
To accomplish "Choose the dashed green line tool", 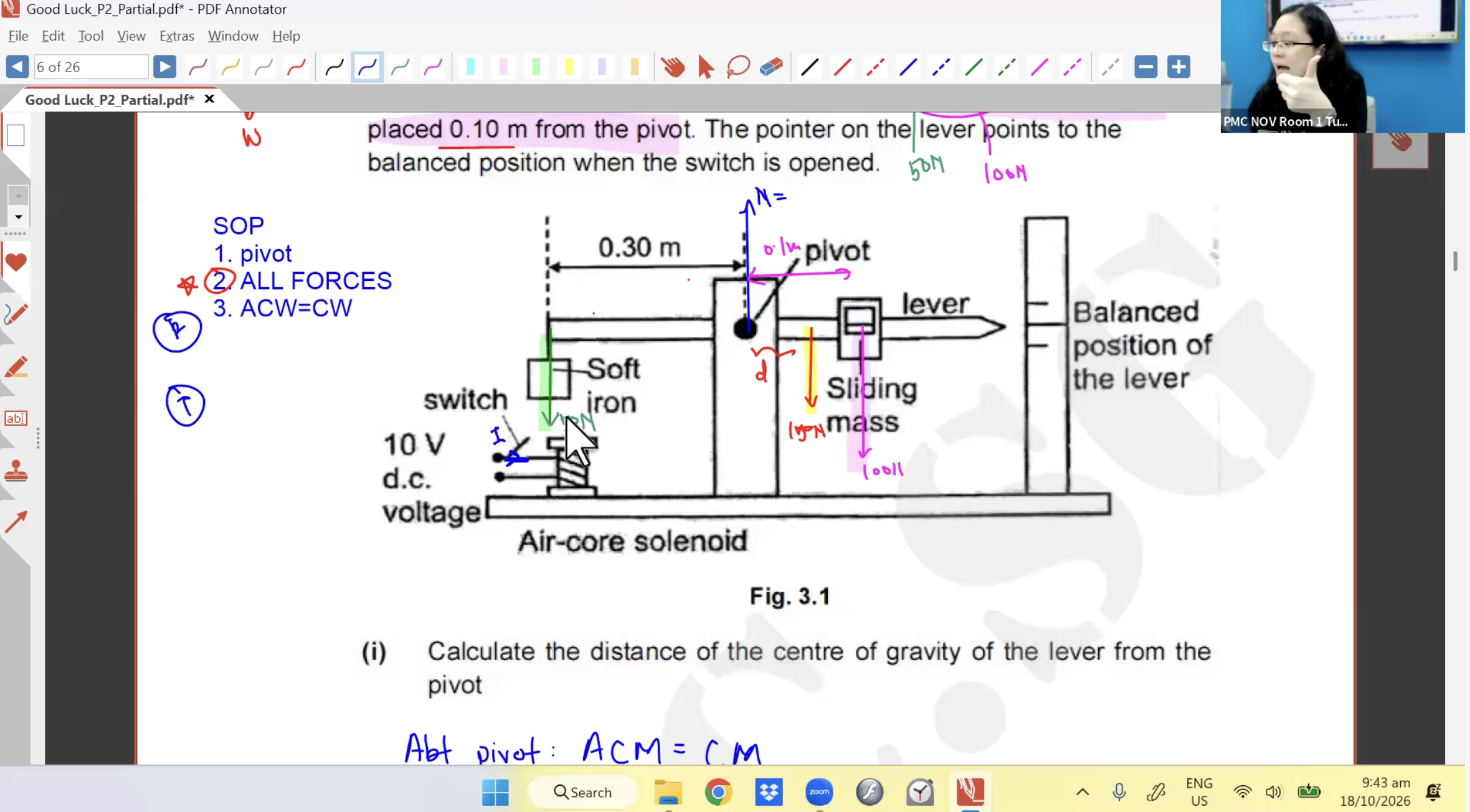I will coord(1007,67).
